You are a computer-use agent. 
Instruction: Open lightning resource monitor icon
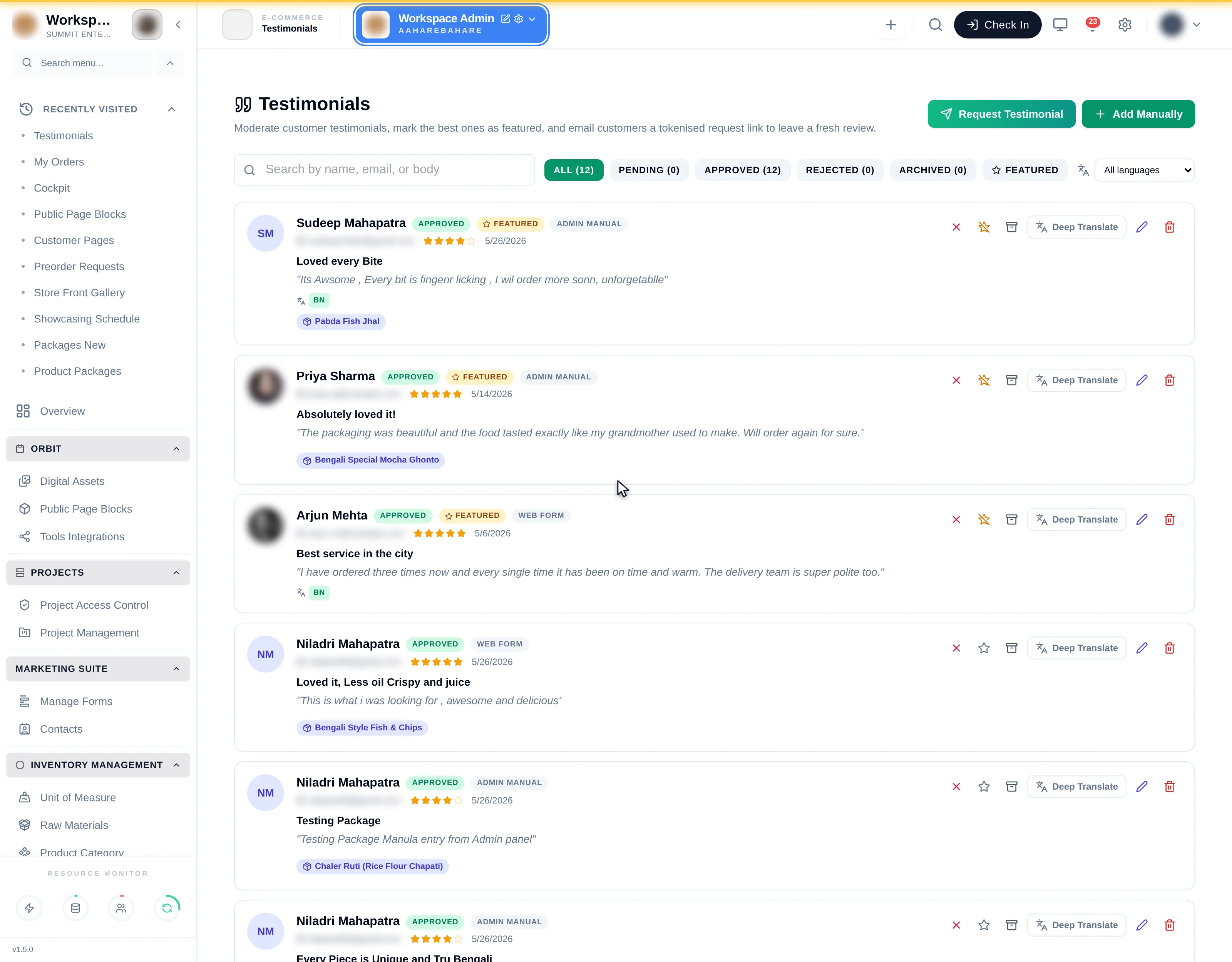point(29,908)
